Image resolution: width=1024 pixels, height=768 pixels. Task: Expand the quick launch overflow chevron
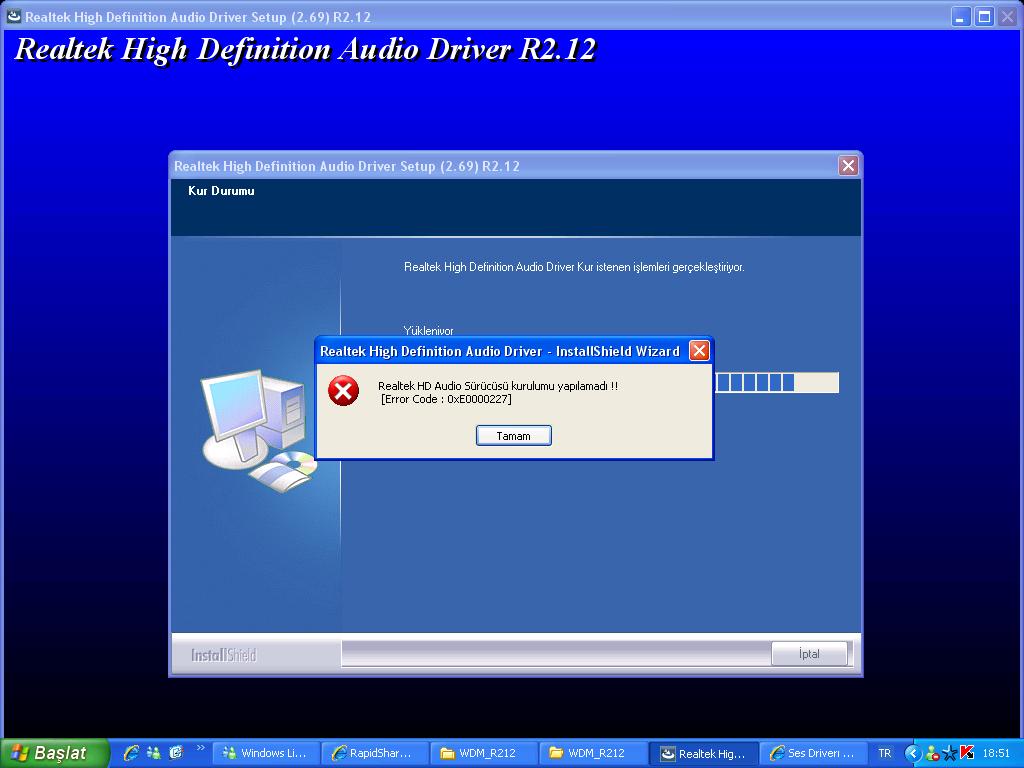200,748
